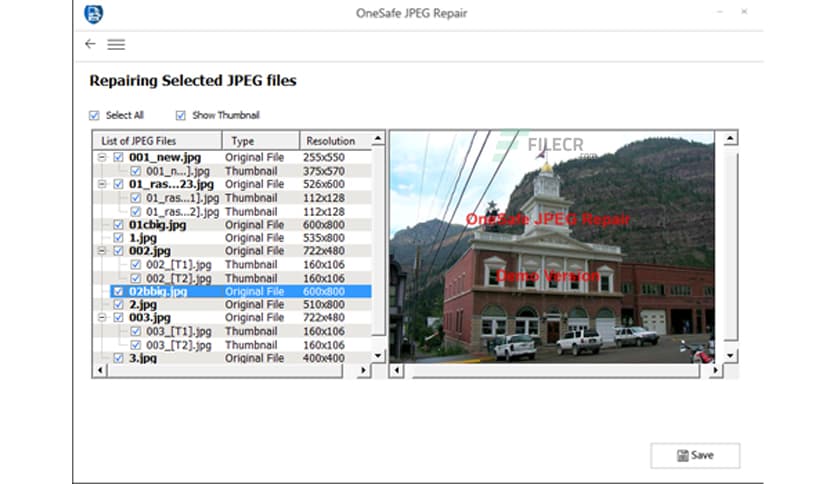This screenshot has width=836, height=484.
Task: Uncheck the 01_ras...23.jpg checkbox
Action: coord(118,184)
